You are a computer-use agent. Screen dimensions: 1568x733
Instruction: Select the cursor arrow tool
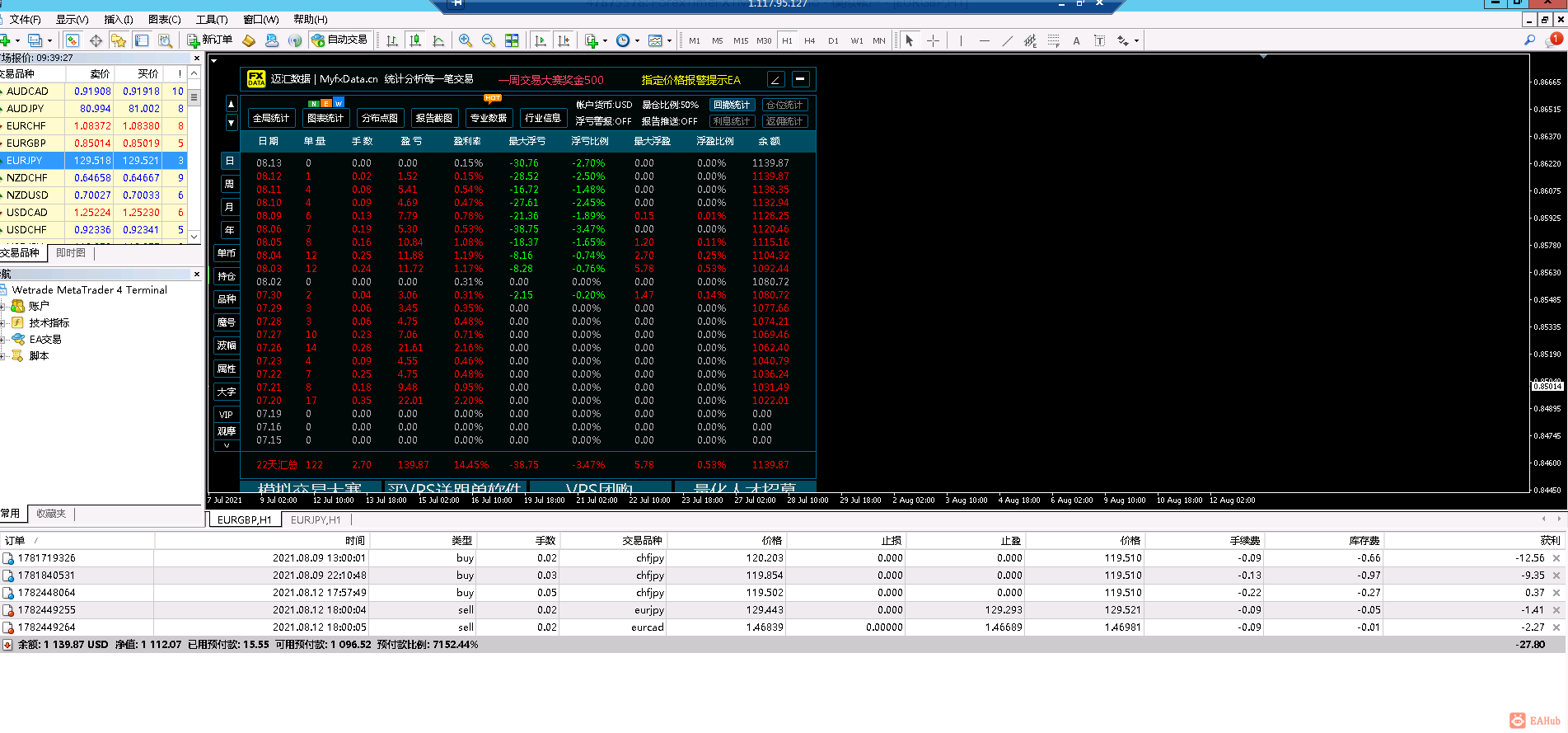point(910,40)
